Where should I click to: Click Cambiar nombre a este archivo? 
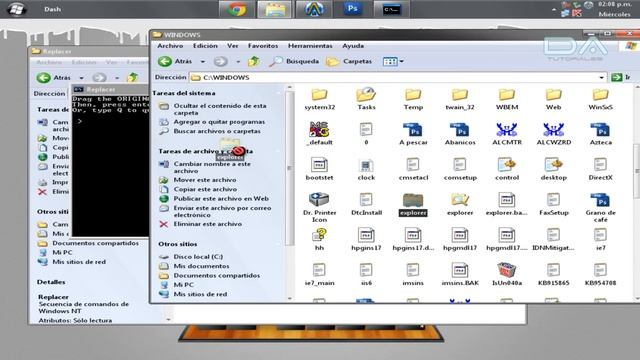coord(212,167)
